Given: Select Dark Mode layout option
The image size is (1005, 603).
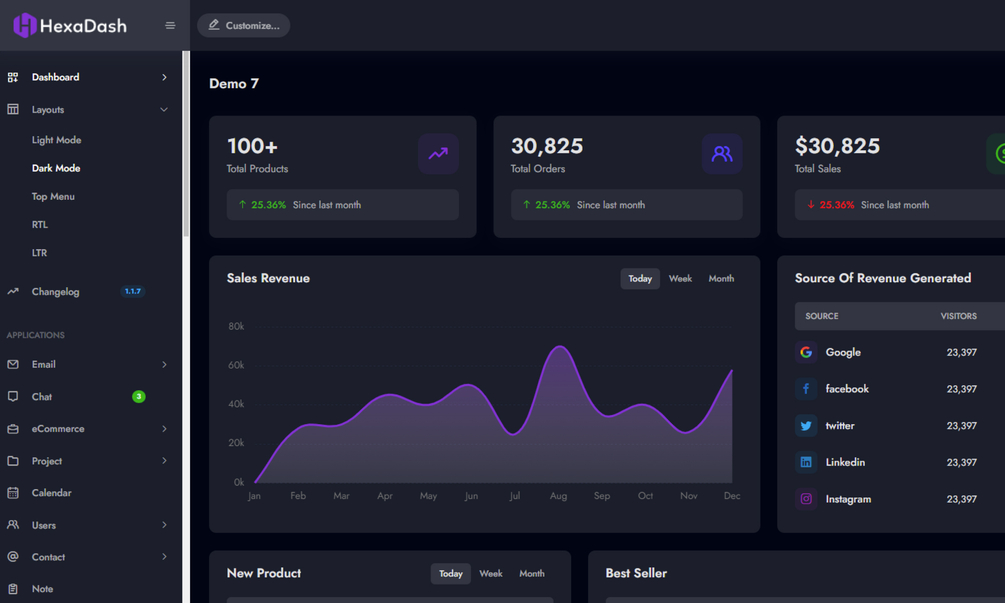Looking at the screenshot, I should (x=56, y=169).
